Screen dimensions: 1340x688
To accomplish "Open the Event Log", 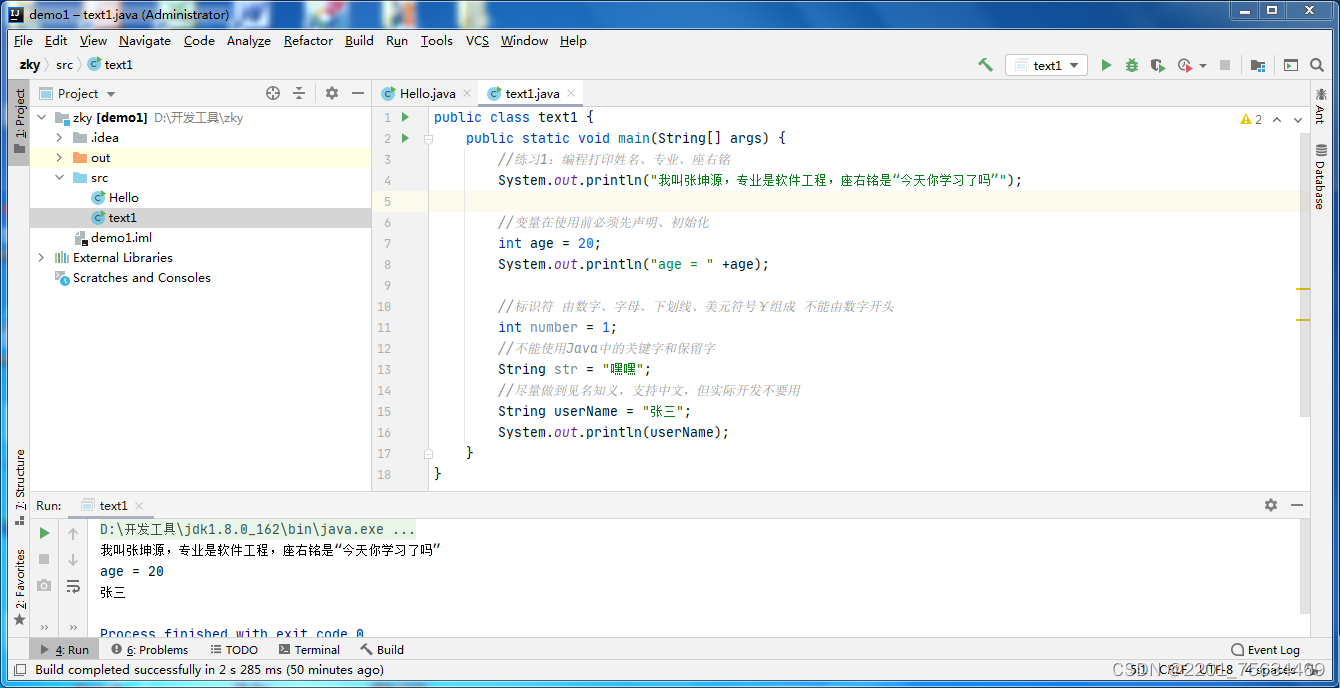I will pos(1265,649).
